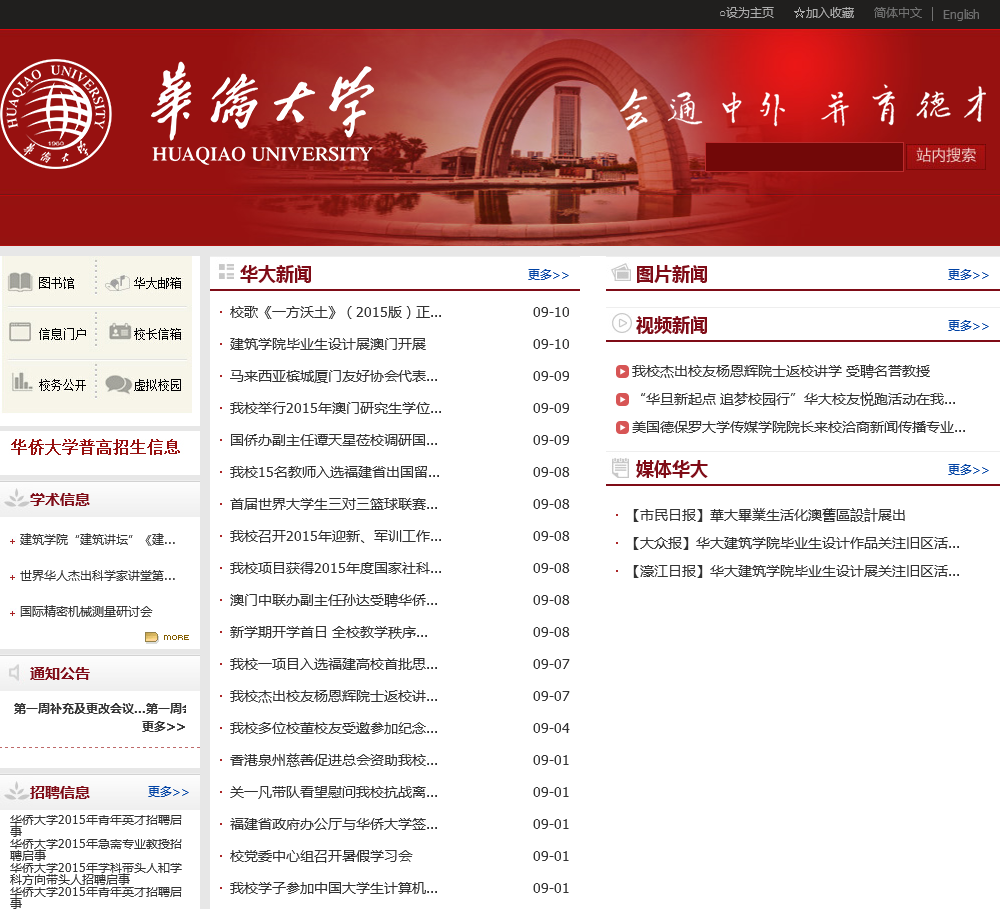Open the 图片新闻 section heading

672,274
